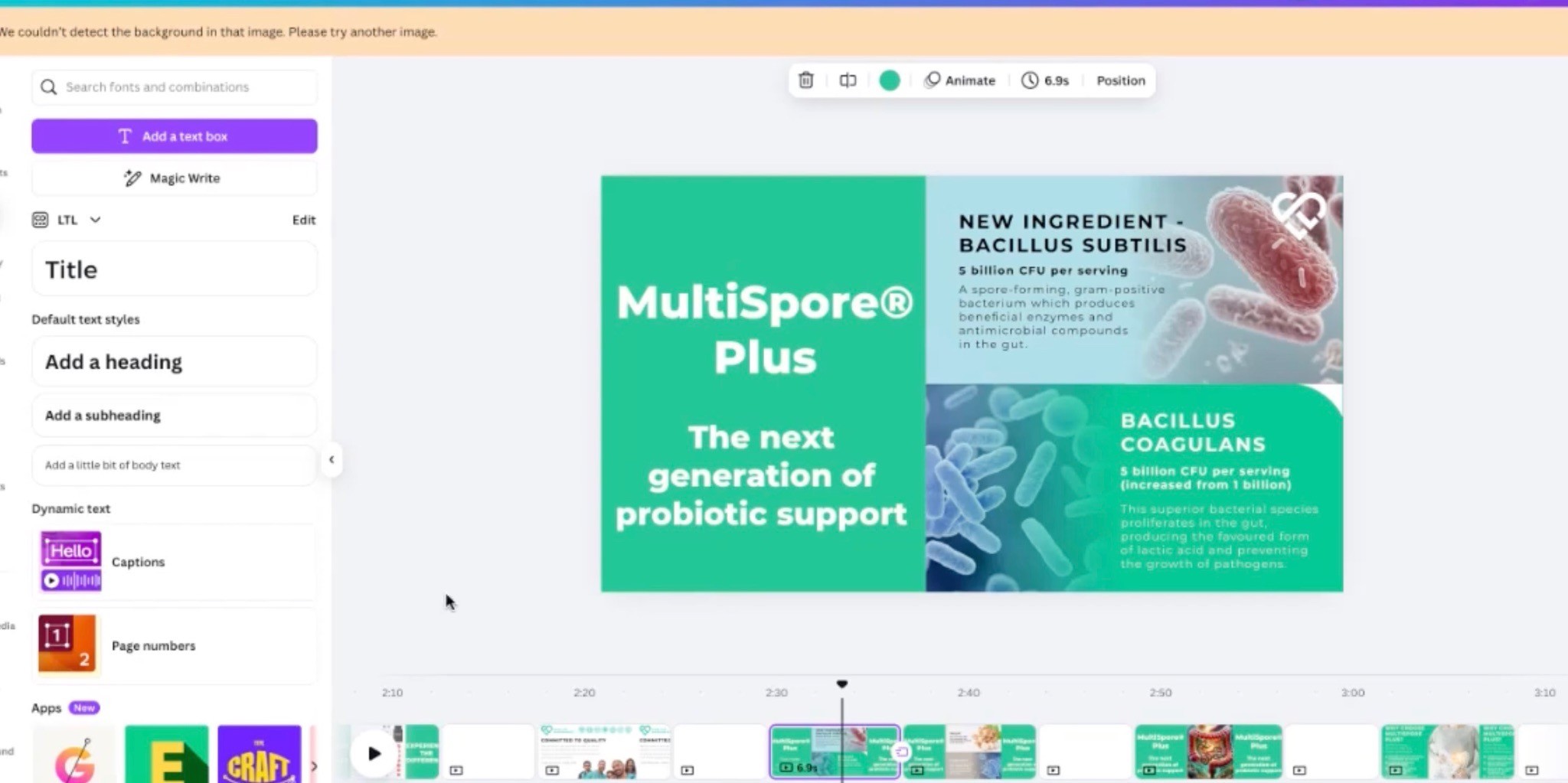
Task: Select the 'NEW INGREDIENT - BACILLUS SUBTILIS' heading
Action: point(1073,233)
